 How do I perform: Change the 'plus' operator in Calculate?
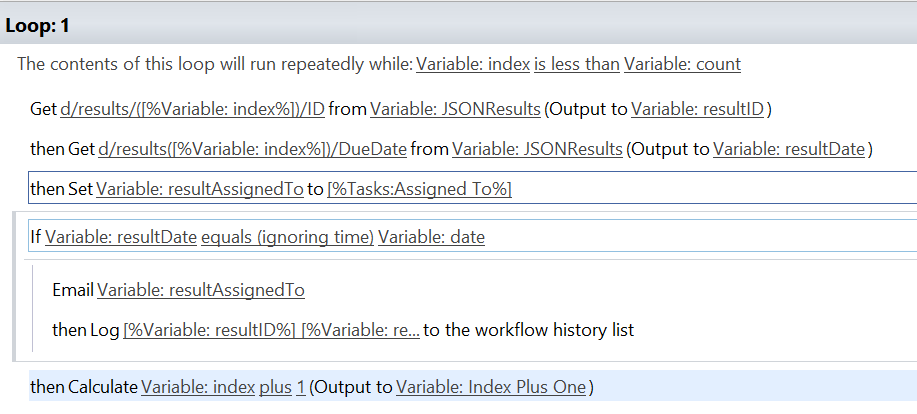[x=275, y=387]
